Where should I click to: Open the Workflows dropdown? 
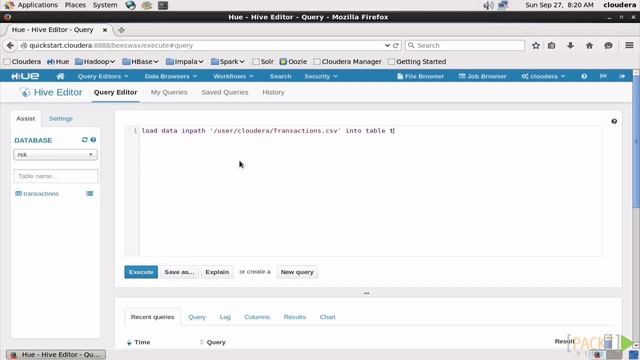pyautogui.click(x=233, y=76)
